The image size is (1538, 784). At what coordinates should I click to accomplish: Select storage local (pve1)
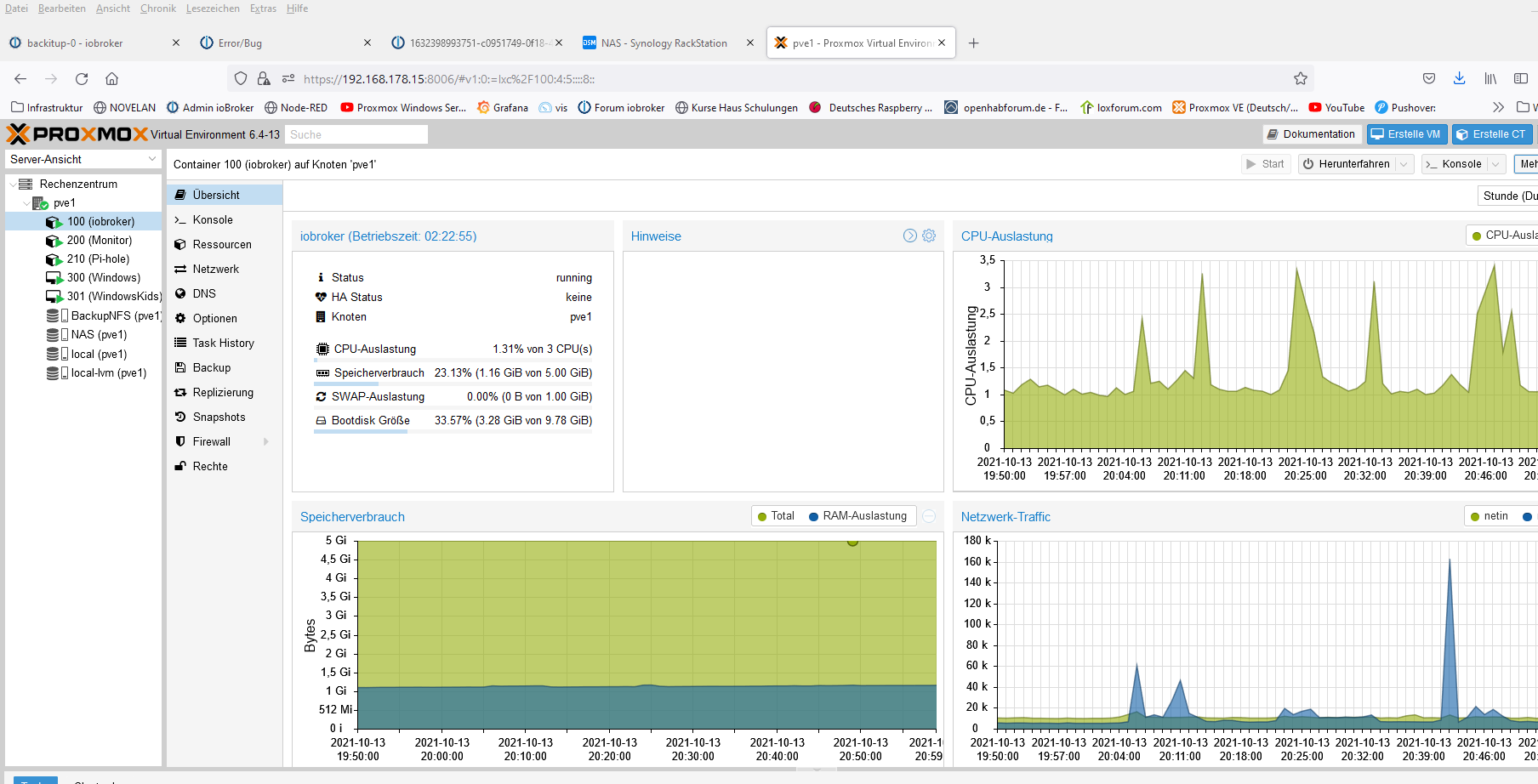83,354
